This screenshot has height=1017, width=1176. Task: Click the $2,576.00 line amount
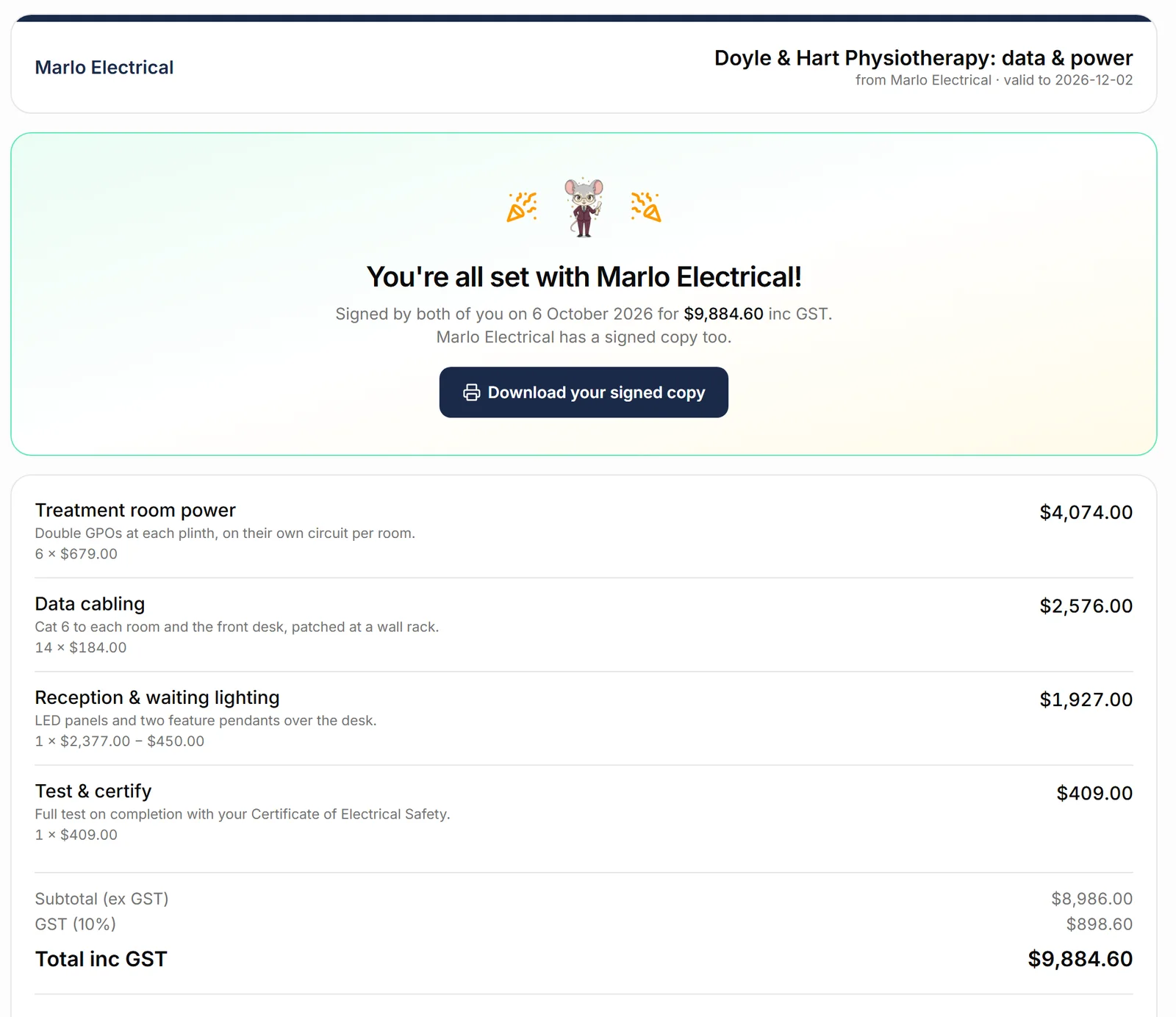(1086, 605)
